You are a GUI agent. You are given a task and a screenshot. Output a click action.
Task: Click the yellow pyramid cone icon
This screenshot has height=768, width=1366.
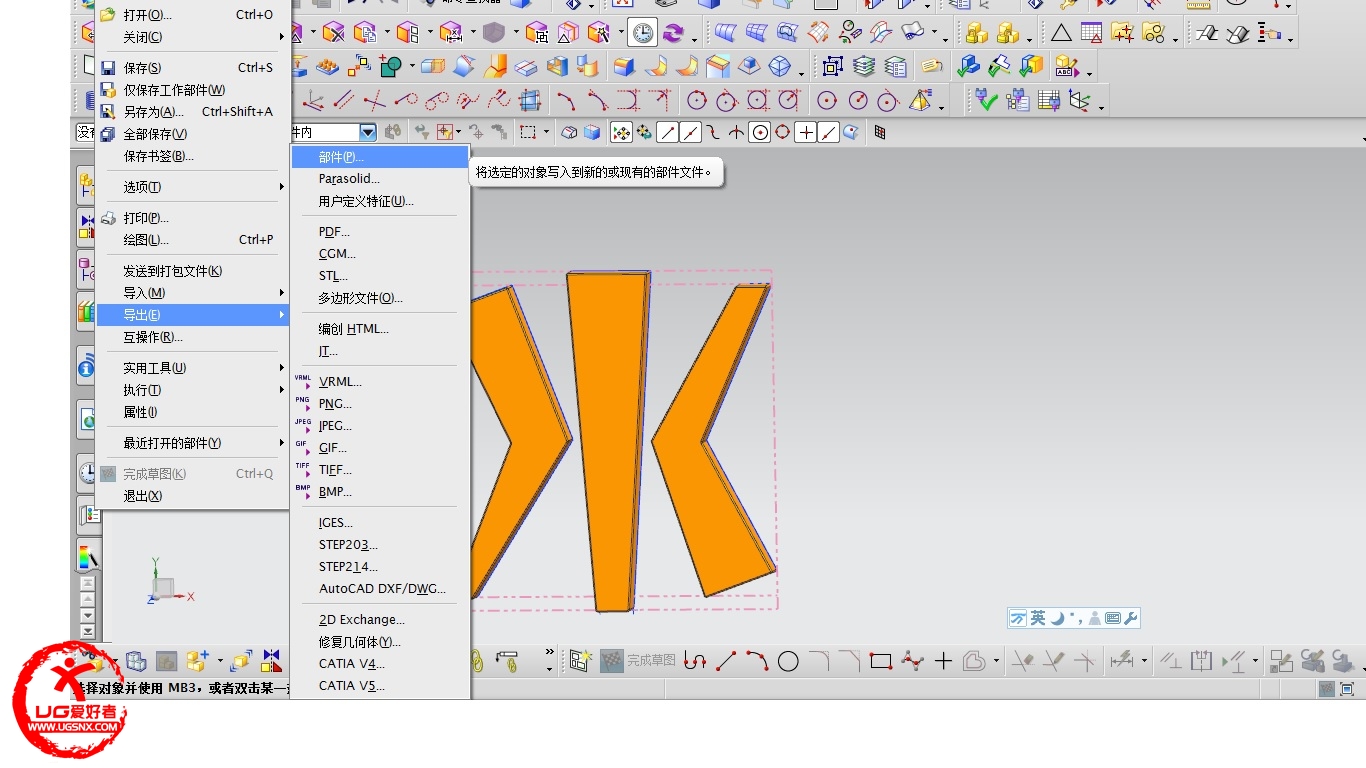919,100
